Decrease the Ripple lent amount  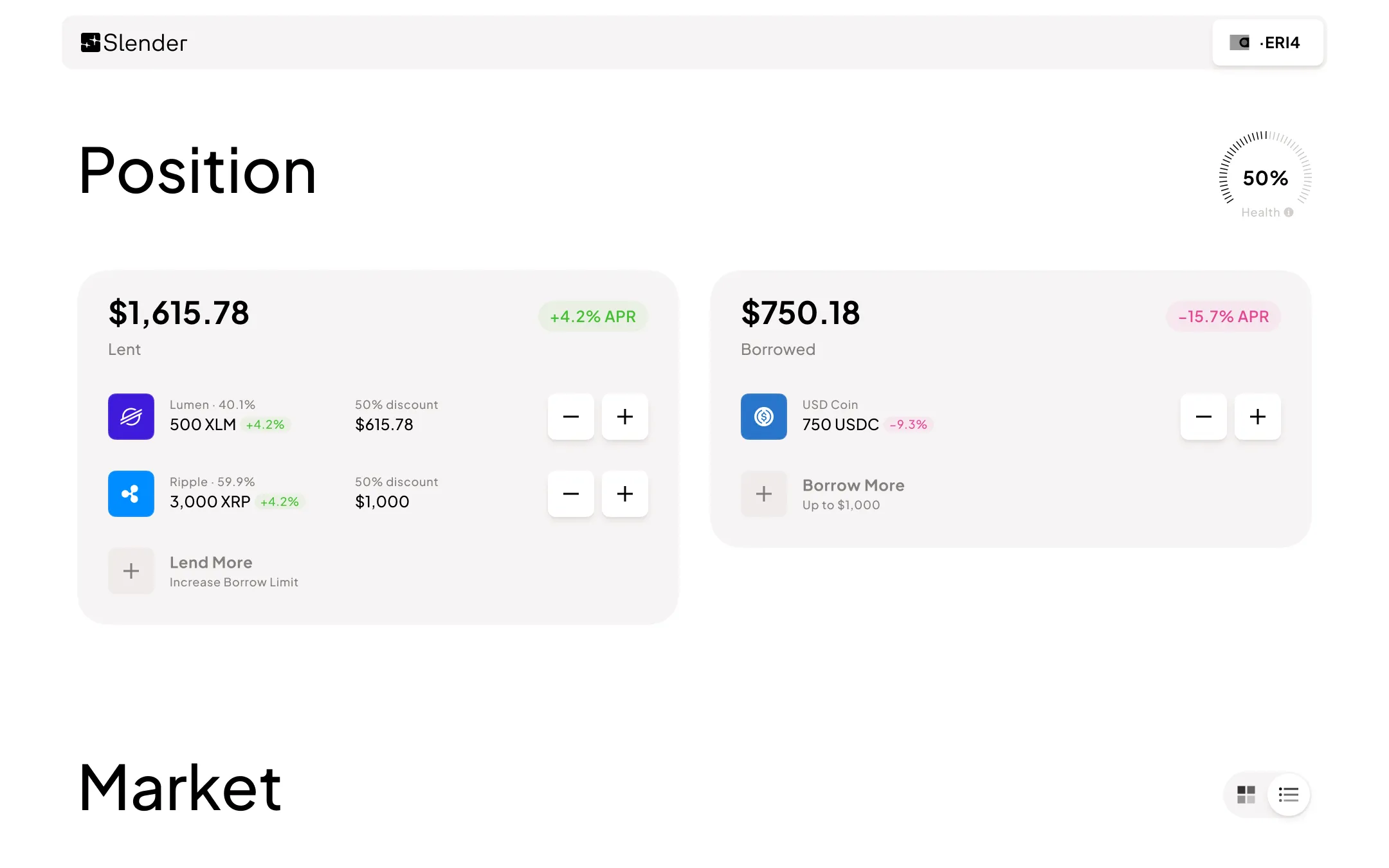[571, 494]
